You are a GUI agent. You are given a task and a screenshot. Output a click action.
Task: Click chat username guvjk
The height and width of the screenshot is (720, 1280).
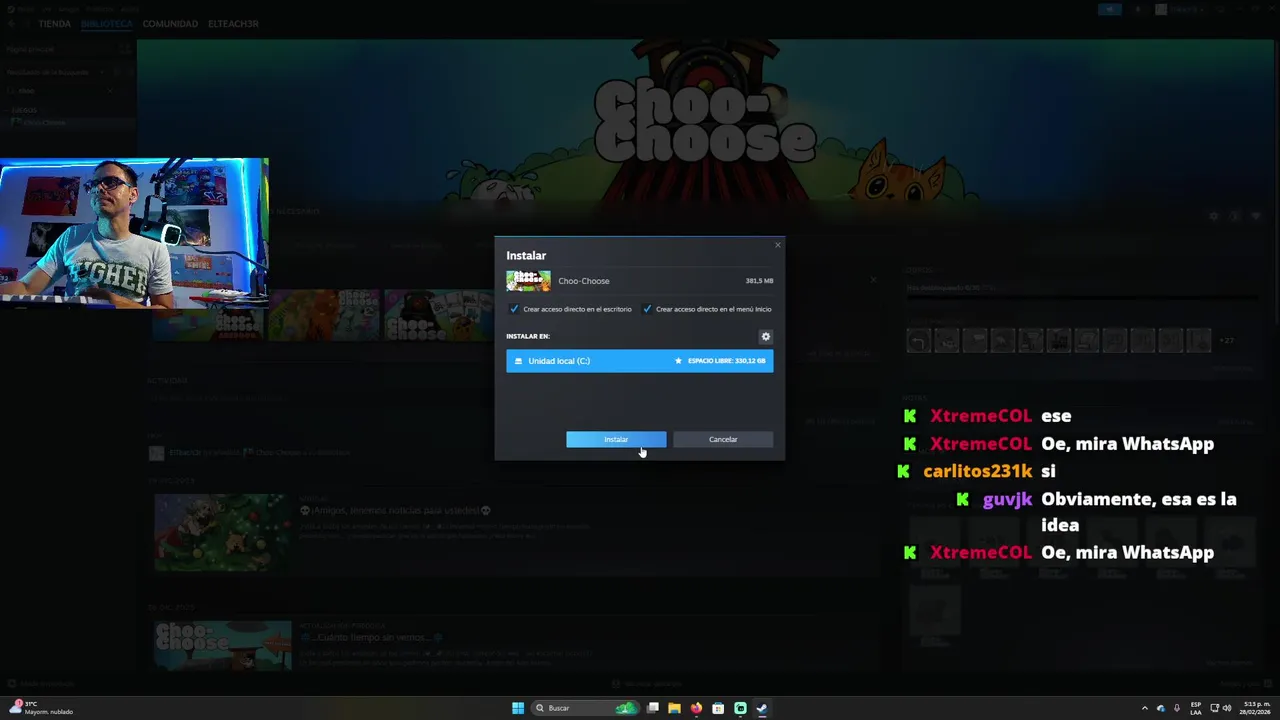coord(1007,499)
